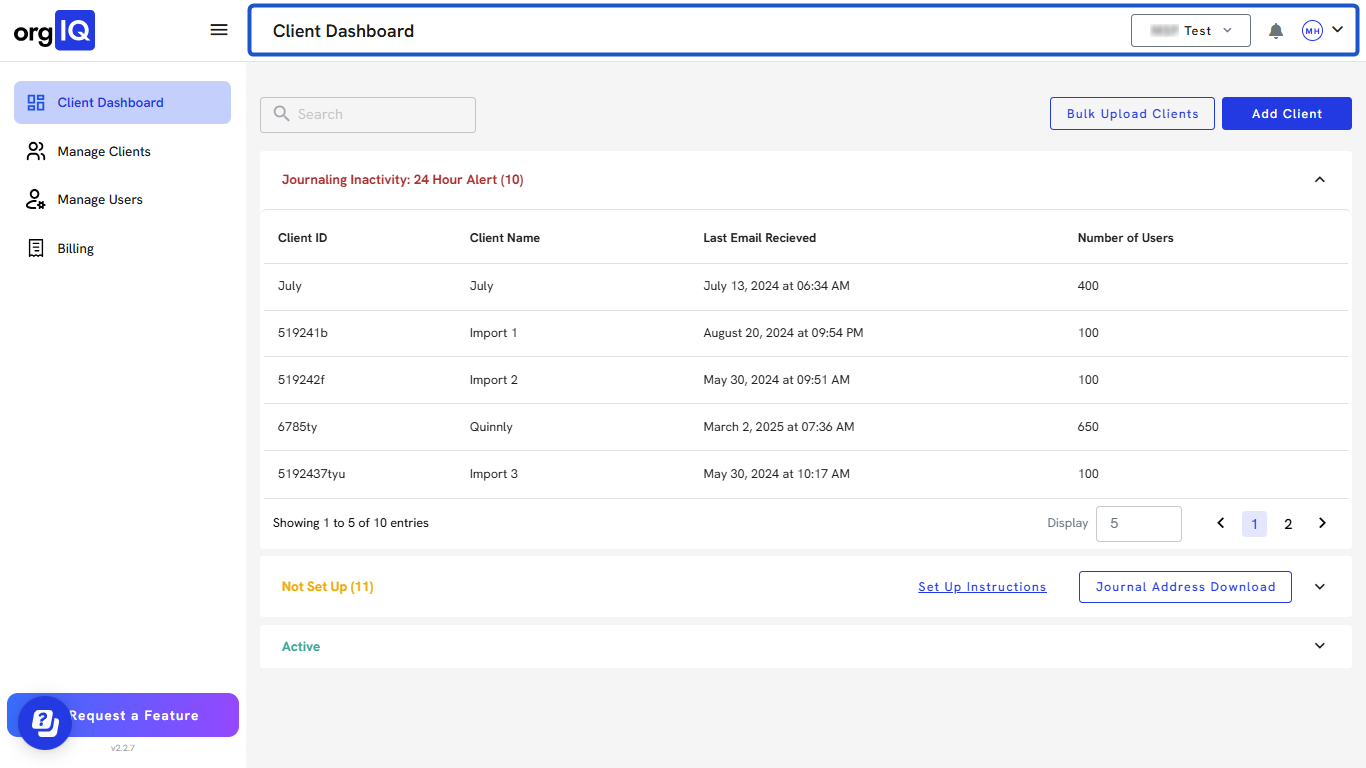The image size is (1366, 768).
Task: Open the Test organization dropdown
Action: pos(1190,31)
